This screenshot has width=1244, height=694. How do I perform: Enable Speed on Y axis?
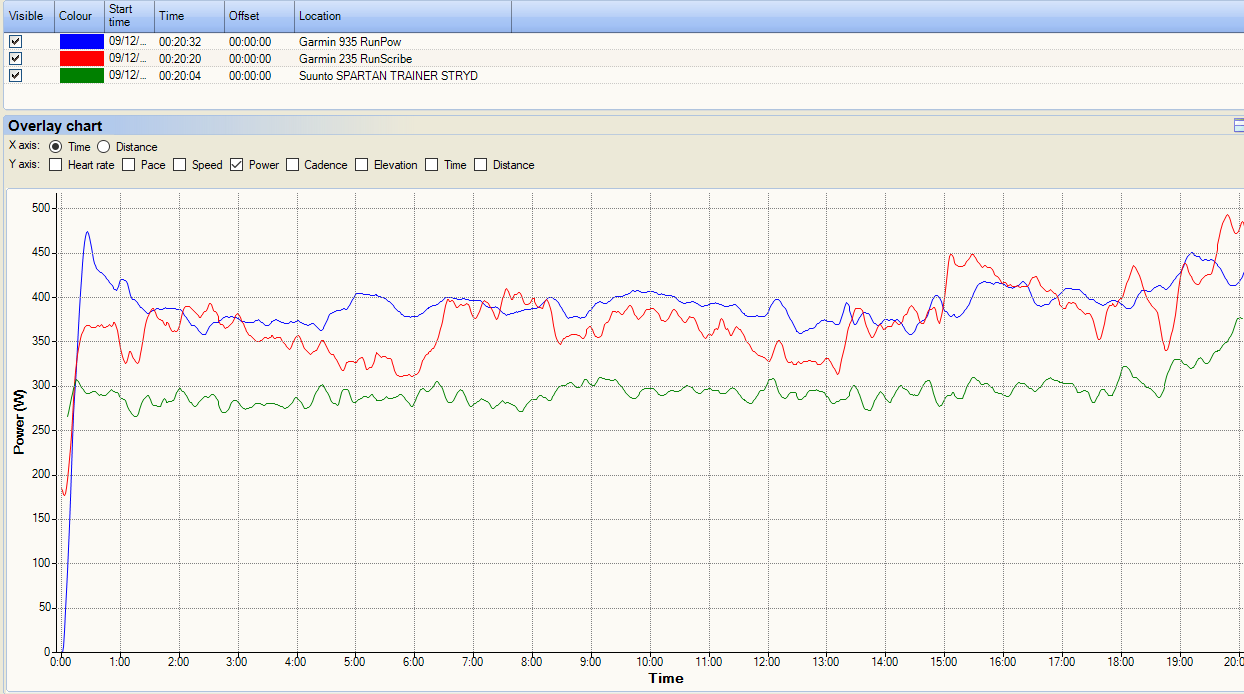[181, 165]
